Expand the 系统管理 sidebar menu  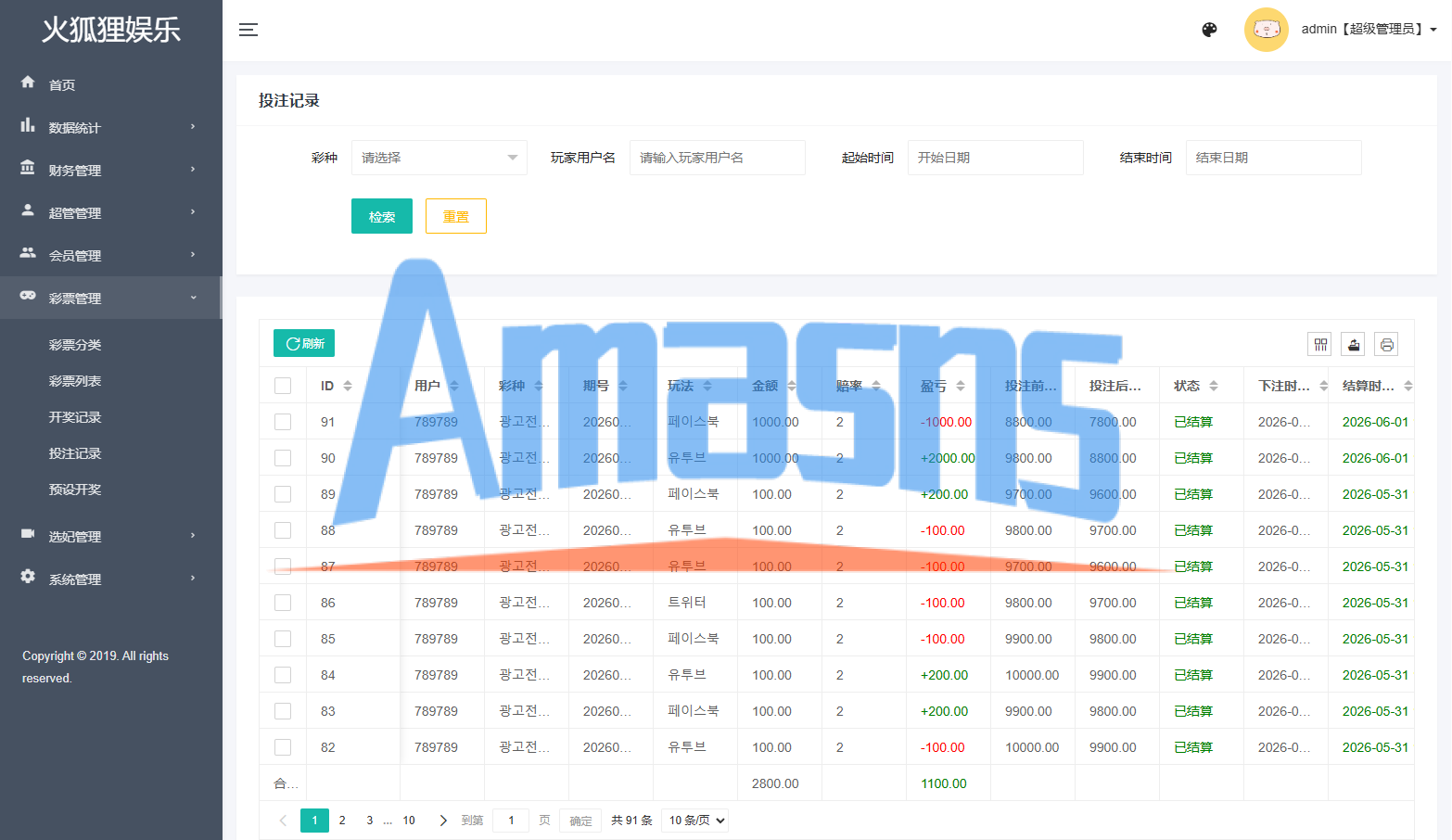click(111, 579)
